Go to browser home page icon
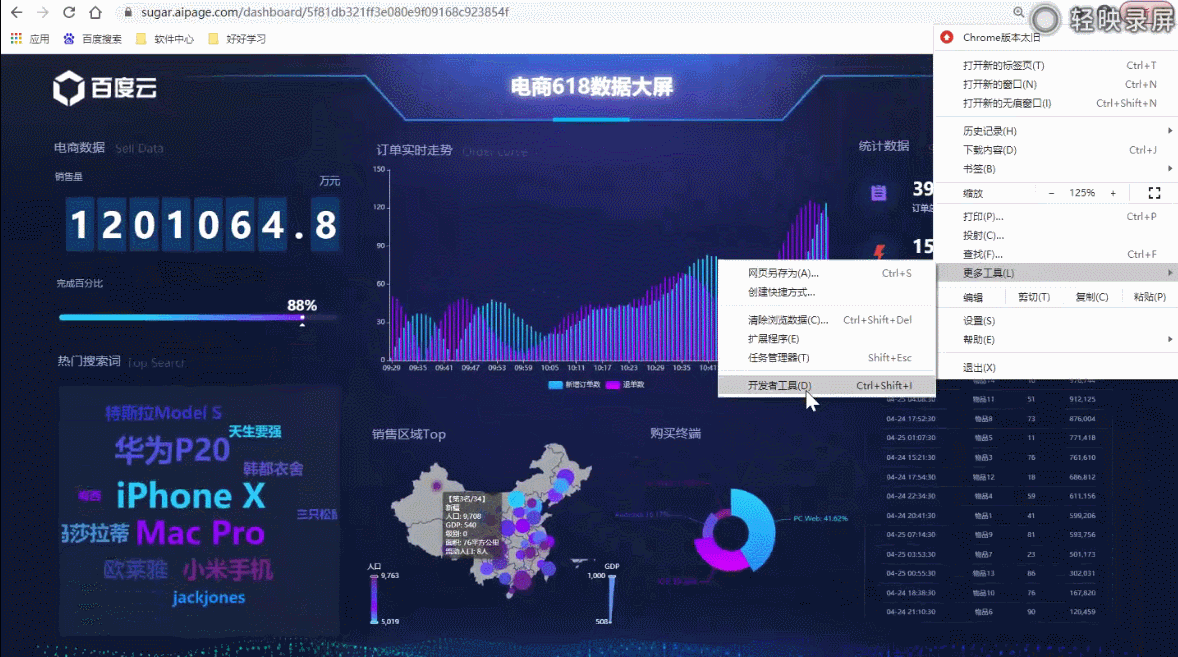This screenshot has width=1178, height=657. point(95,12)
